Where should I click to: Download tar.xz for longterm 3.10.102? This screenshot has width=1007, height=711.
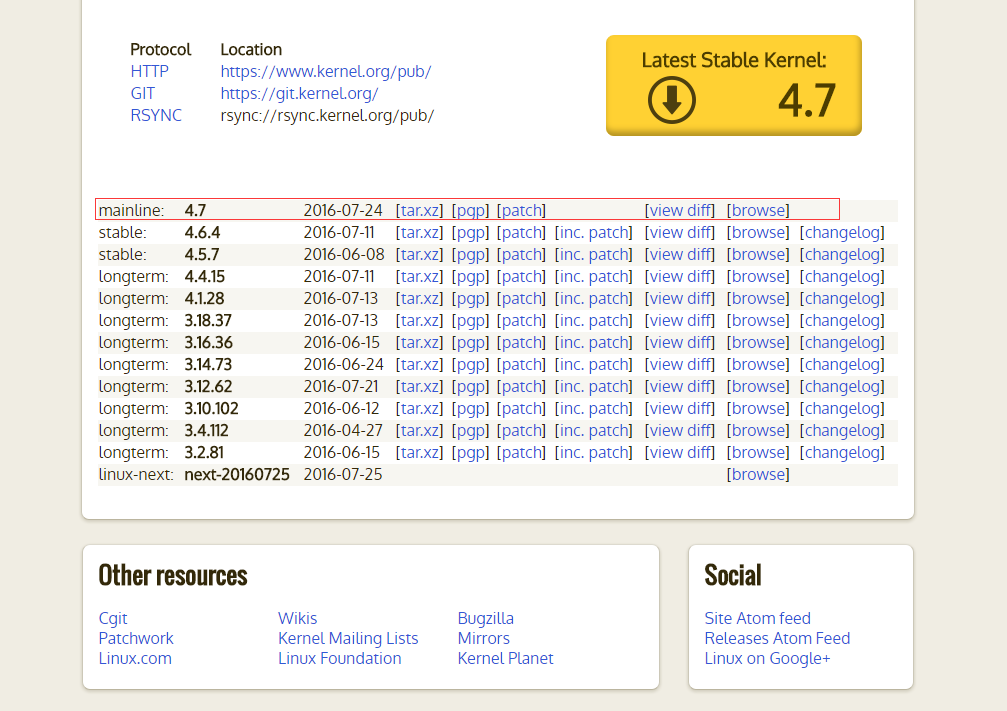coord(419,408)
